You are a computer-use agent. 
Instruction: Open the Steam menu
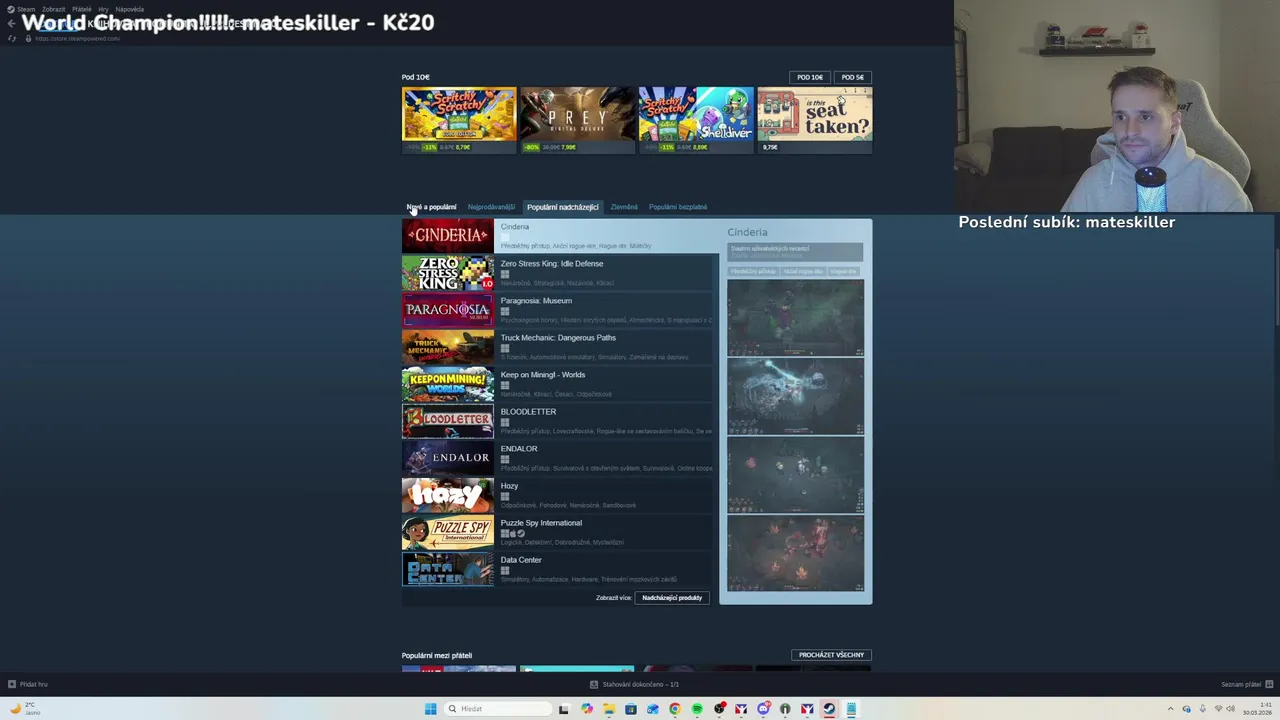click(x=26, y=9)
